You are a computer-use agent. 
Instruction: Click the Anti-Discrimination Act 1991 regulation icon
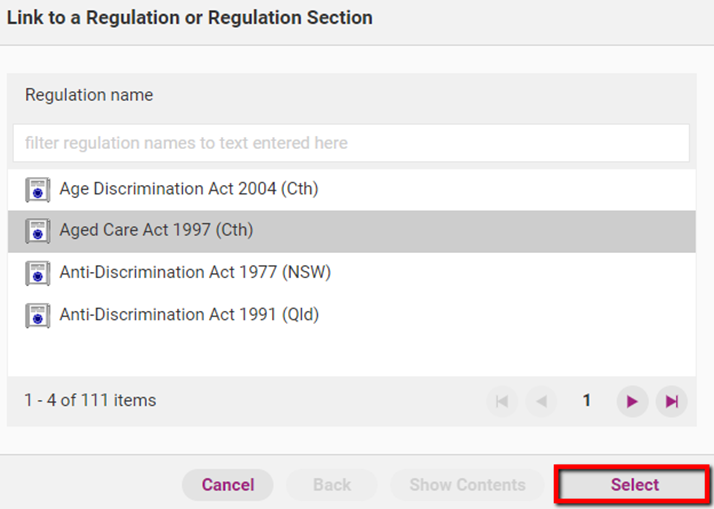[38, 315]
